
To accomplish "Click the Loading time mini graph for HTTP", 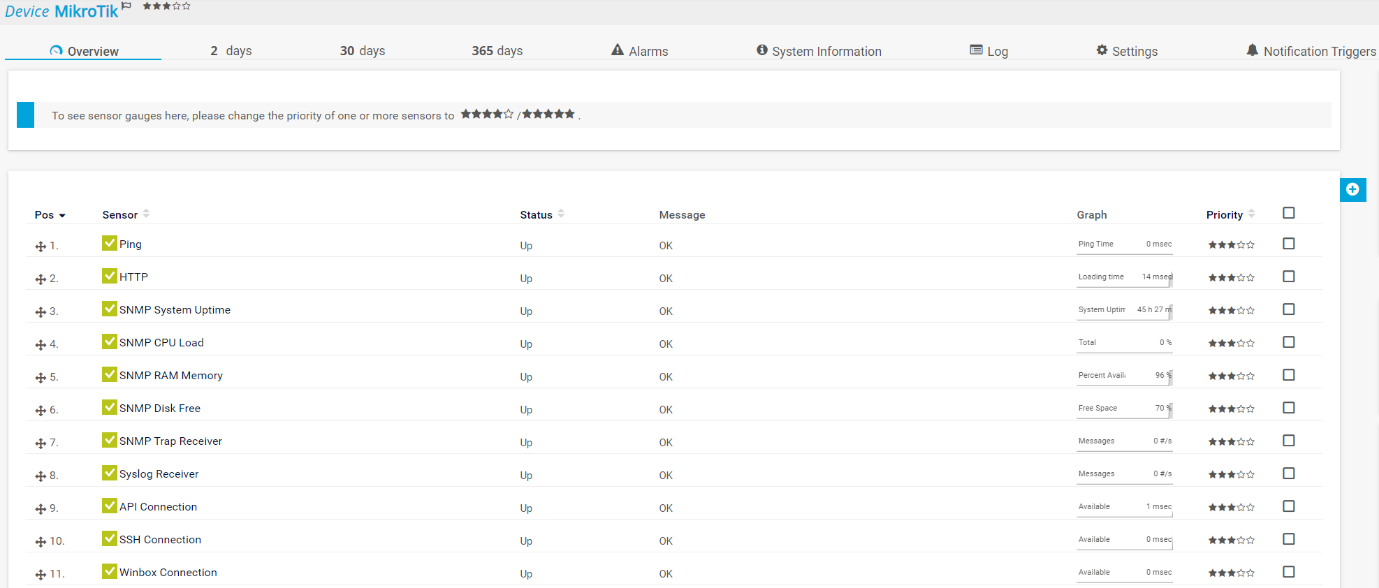I will [1124, 278].
